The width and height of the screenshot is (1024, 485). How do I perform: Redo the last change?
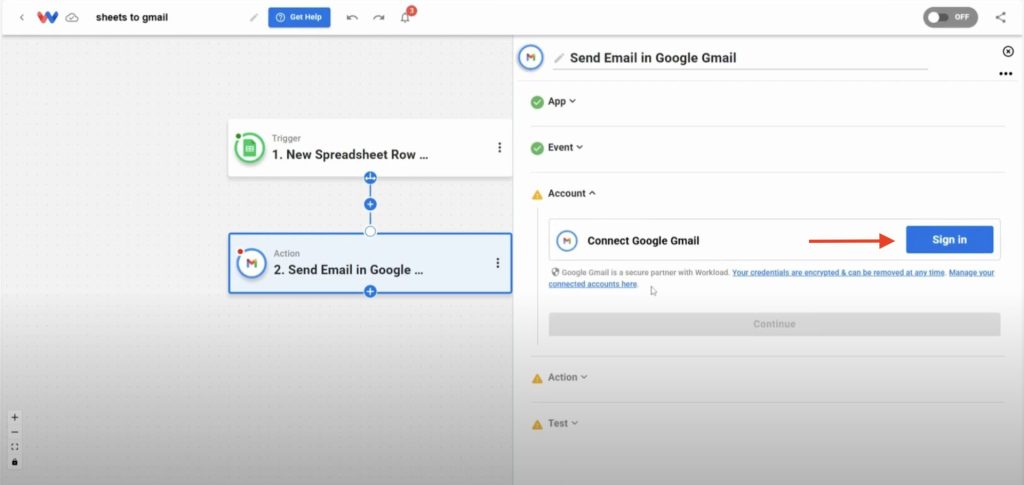pos(379,18)
